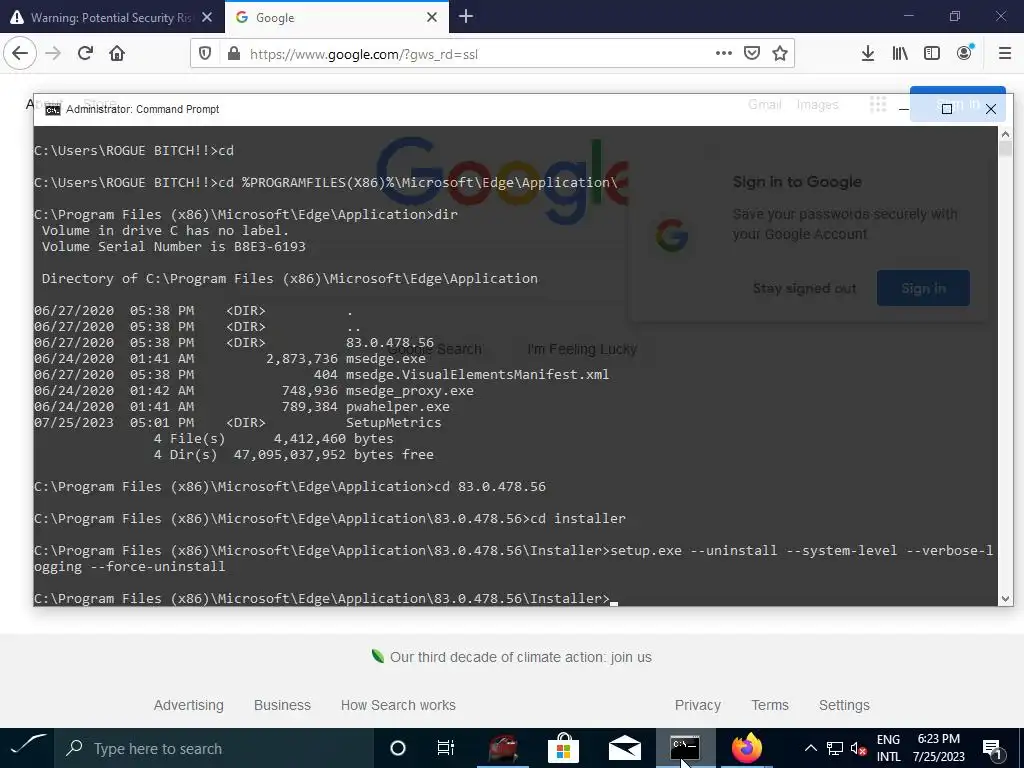Bookmark this page with star
Screen dimensions: 1024x768
pyautogui.click(x=780, y=54)
